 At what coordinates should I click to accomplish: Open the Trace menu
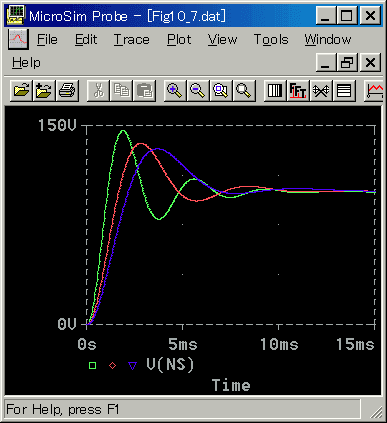tap(132, 40)
